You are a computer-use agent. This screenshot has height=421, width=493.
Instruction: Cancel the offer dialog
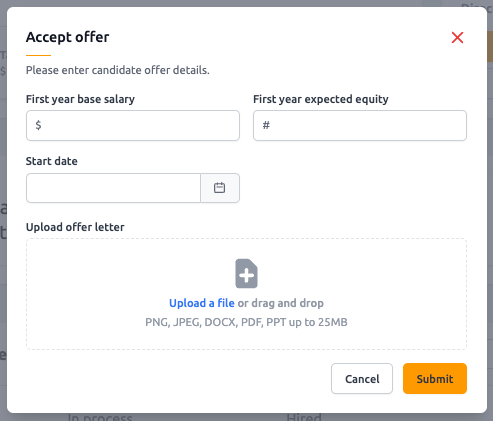point(362,379)
